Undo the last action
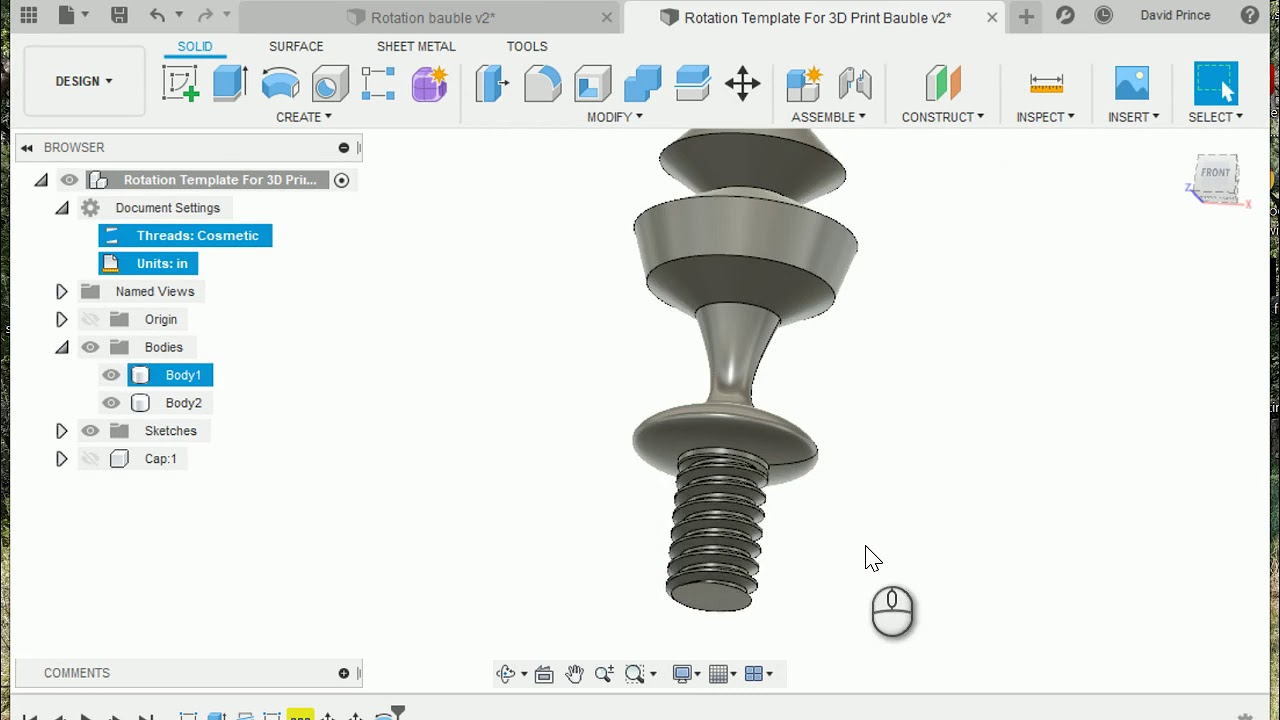This screenshot has width=1280, height=720. [157, 15]
